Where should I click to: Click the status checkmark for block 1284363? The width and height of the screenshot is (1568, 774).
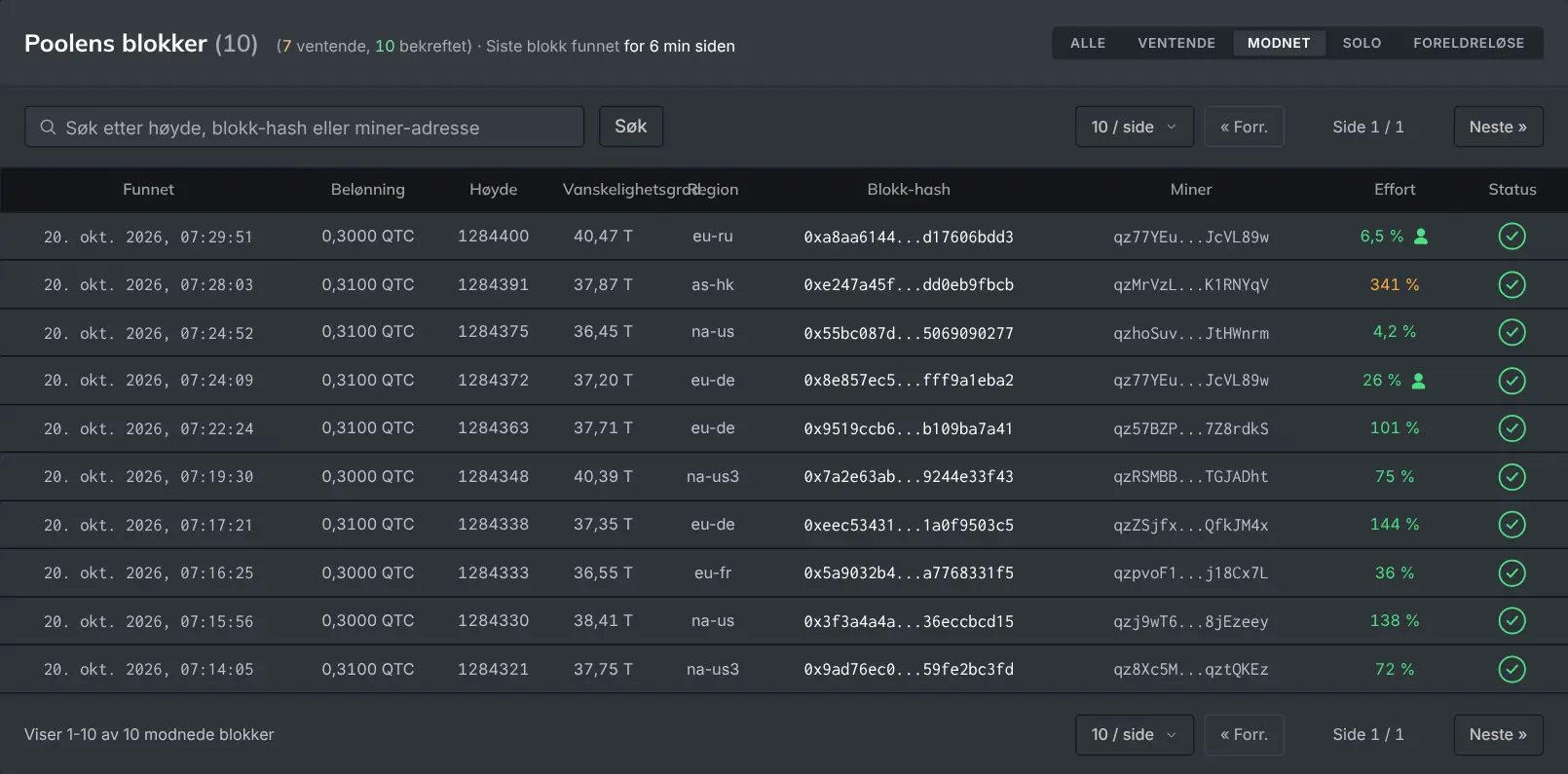click(x=1512, y=428)
